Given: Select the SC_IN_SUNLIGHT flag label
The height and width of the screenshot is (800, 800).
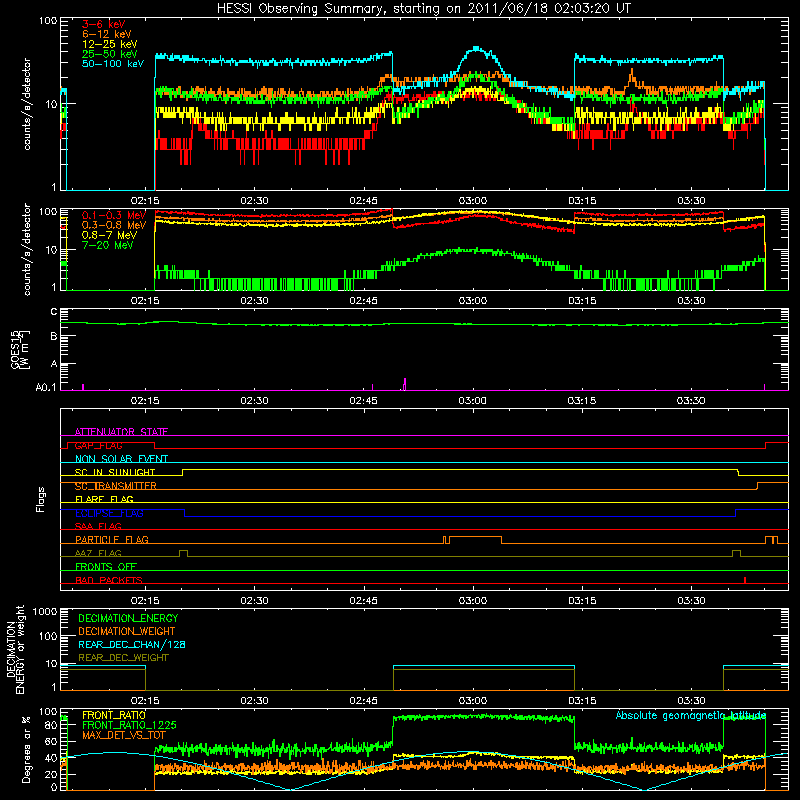Looking at the screenshot, I should tap(115, 472).
